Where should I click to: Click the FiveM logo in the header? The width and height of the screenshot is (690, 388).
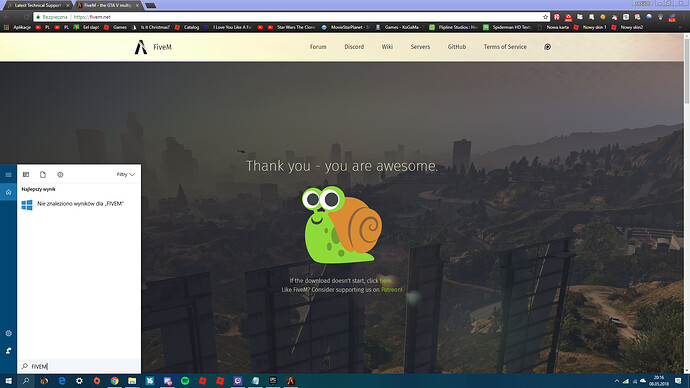153,47
